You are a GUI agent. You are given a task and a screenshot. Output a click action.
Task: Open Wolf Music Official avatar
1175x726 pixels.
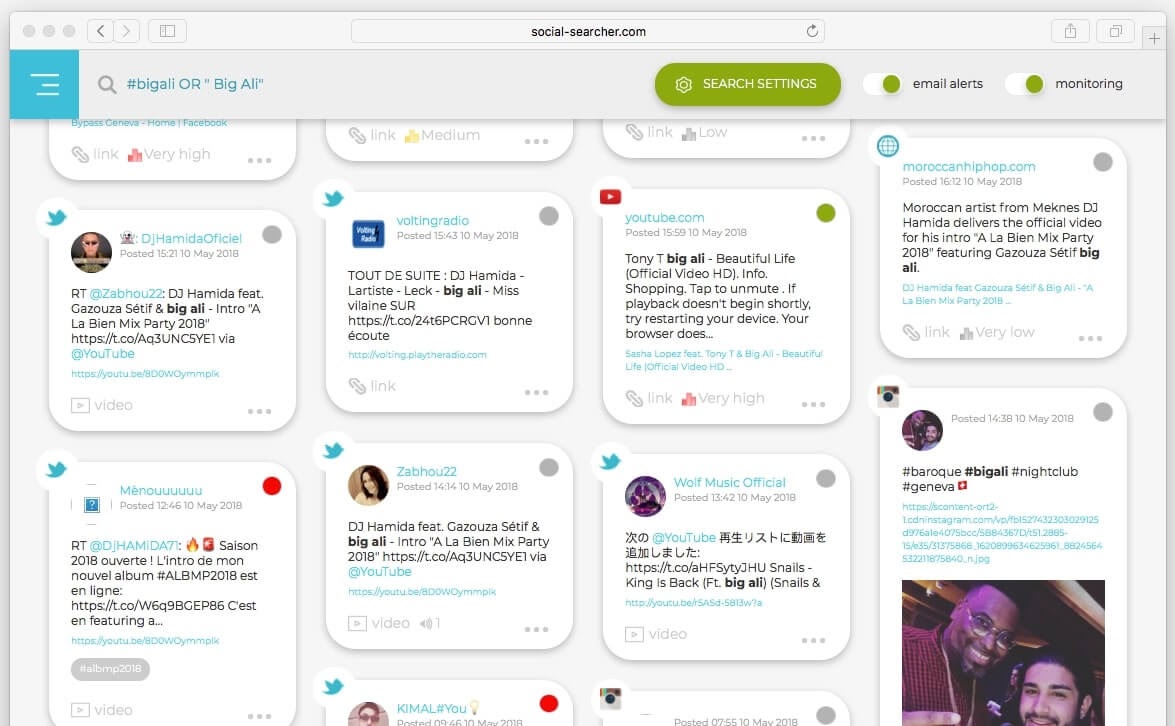(645, 496)
